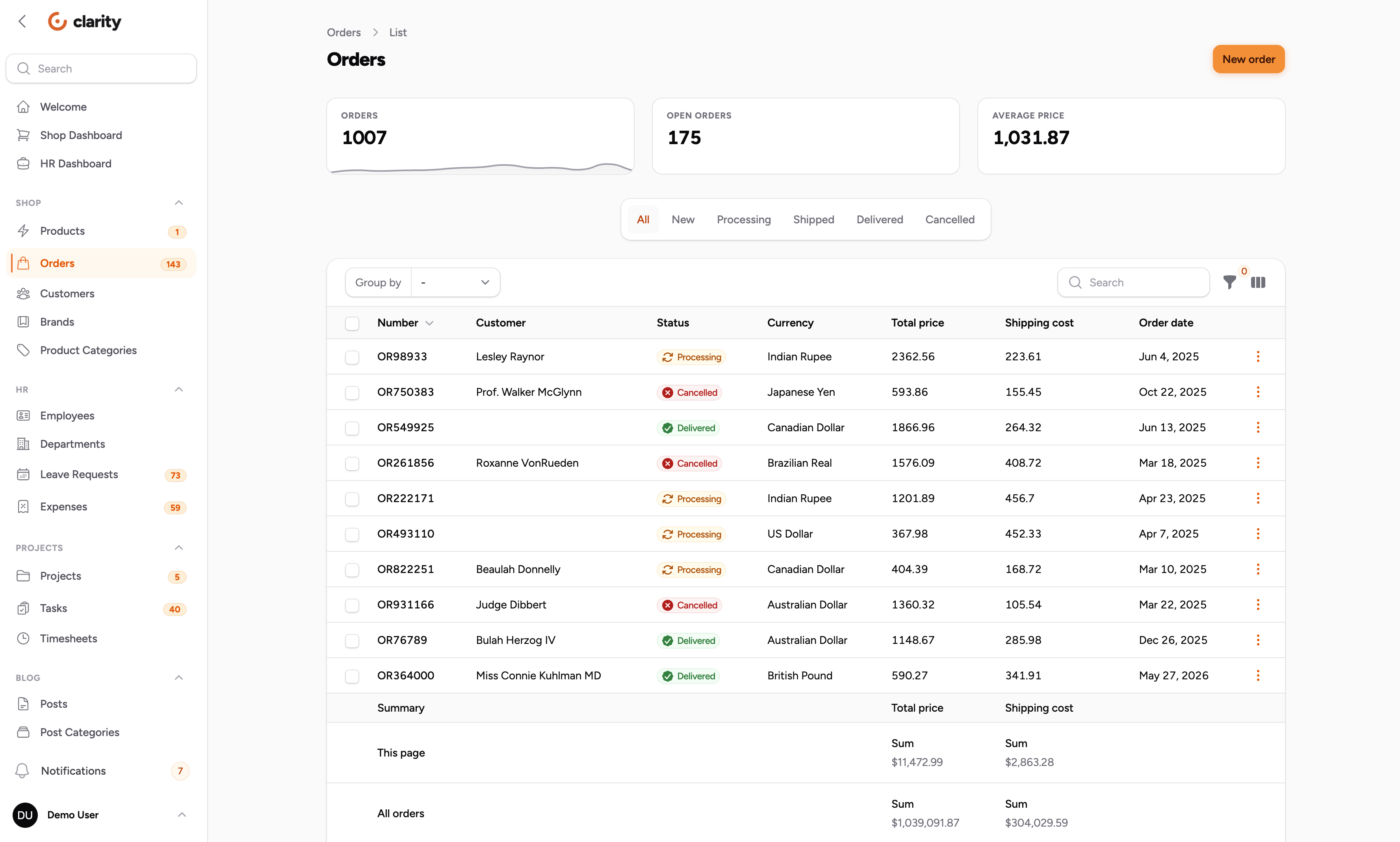Viewport: 1400px width, 842px height.
Task: Open the table filter funnel icon
Action: (x=1229, y=282)
